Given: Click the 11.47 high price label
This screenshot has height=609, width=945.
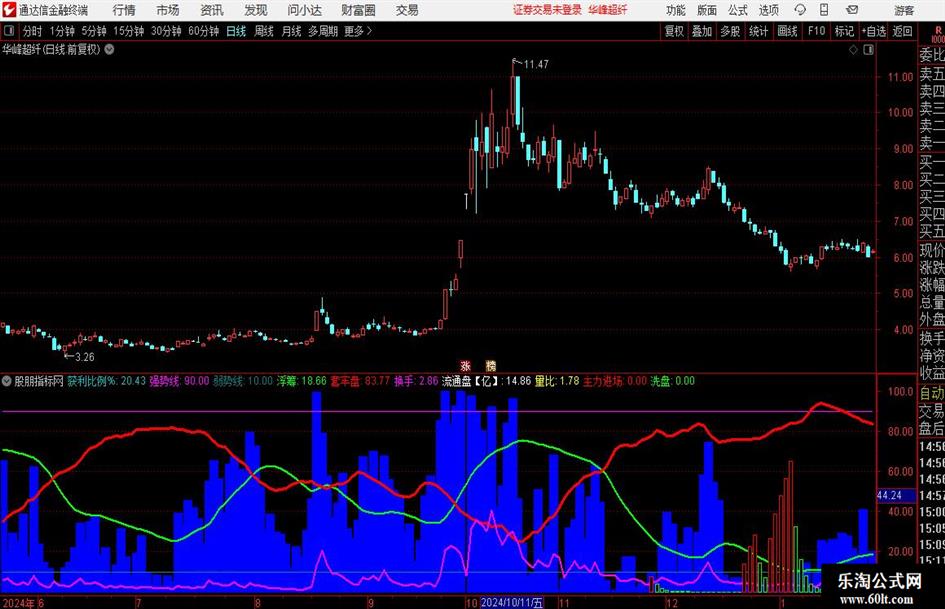Looking at the screenshot, I should (x=536, y=64).
